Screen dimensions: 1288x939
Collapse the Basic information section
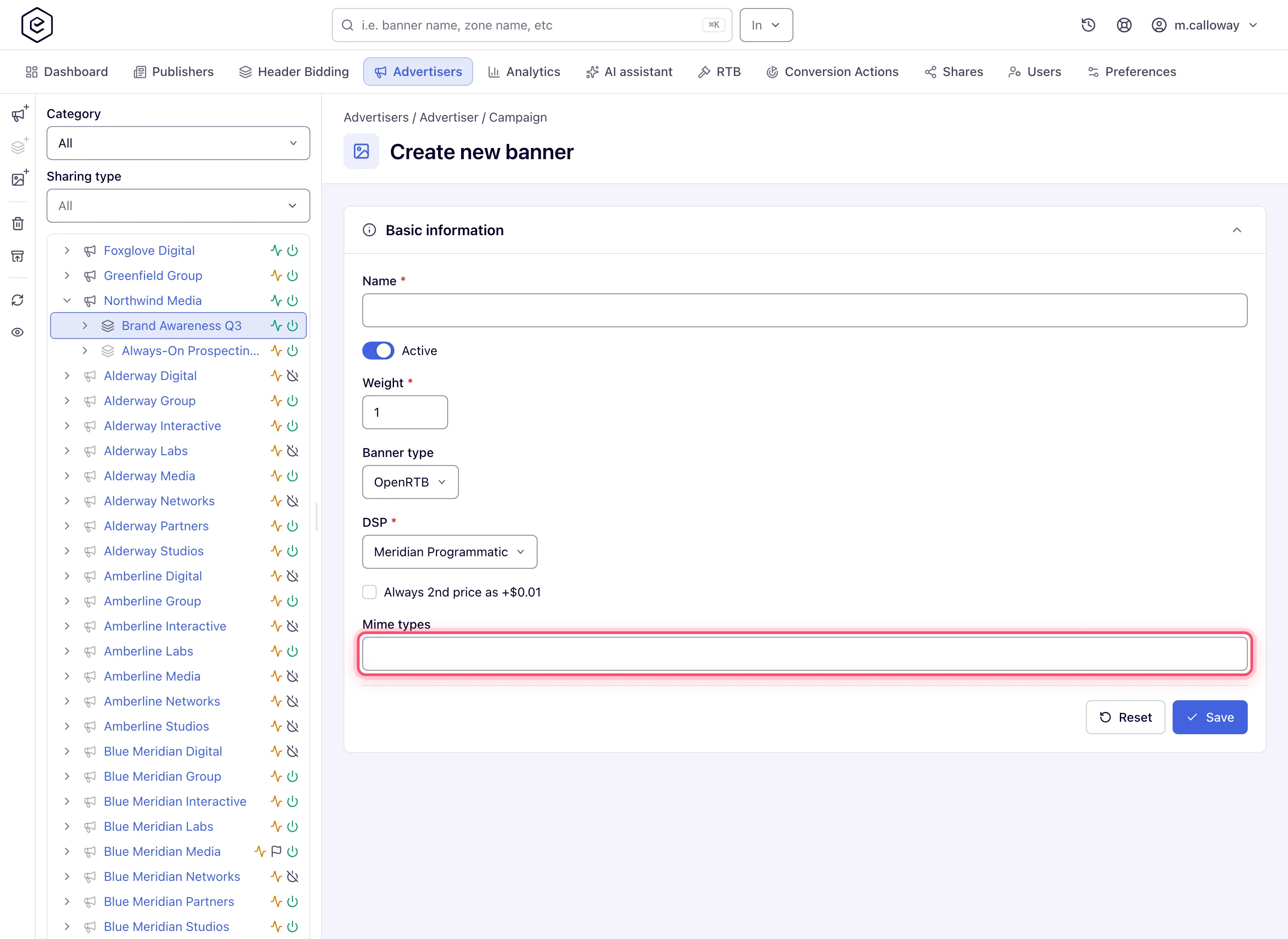click(1237, 230)
